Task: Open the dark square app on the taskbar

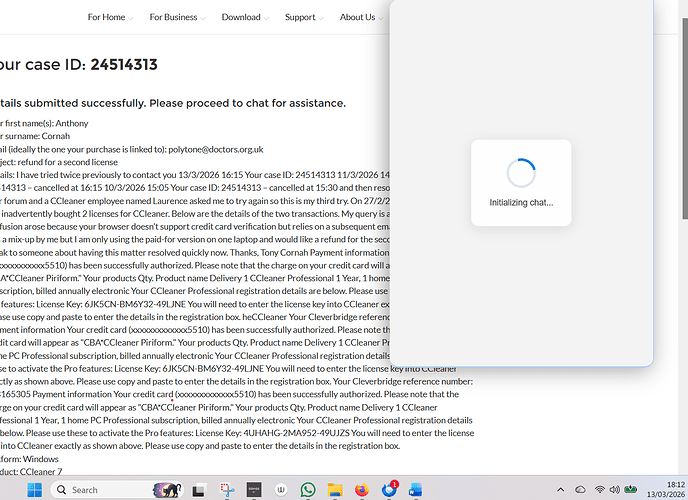Action: tap(254, 489)
